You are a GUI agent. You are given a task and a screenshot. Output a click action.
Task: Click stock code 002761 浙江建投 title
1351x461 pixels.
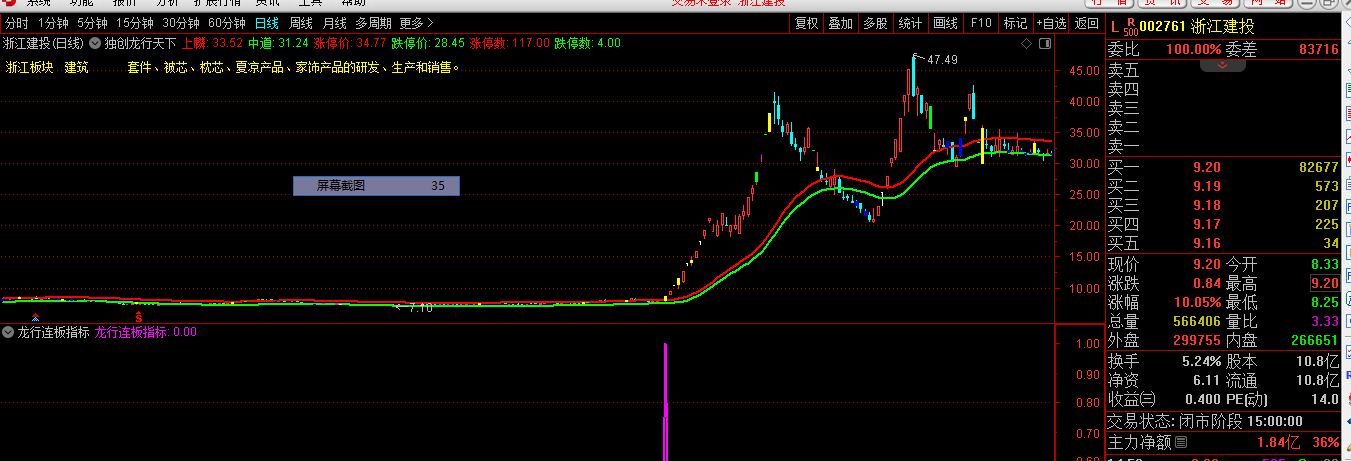(x=1197, y=26)
